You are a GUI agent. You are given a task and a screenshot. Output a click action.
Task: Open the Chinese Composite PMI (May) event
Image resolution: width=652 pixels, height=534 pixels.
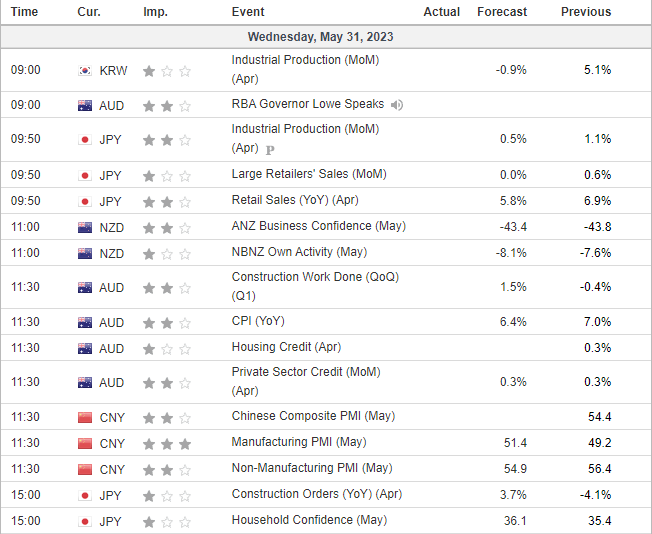313,416
